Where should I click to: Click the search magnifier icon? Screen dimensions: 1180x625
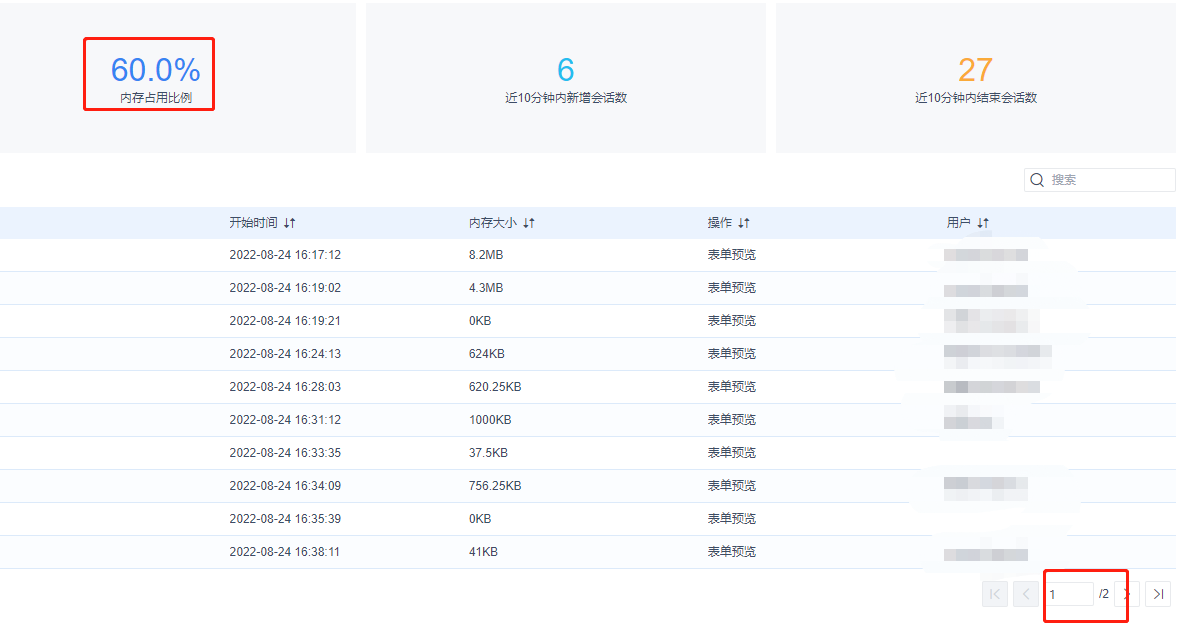point(1037,180)
